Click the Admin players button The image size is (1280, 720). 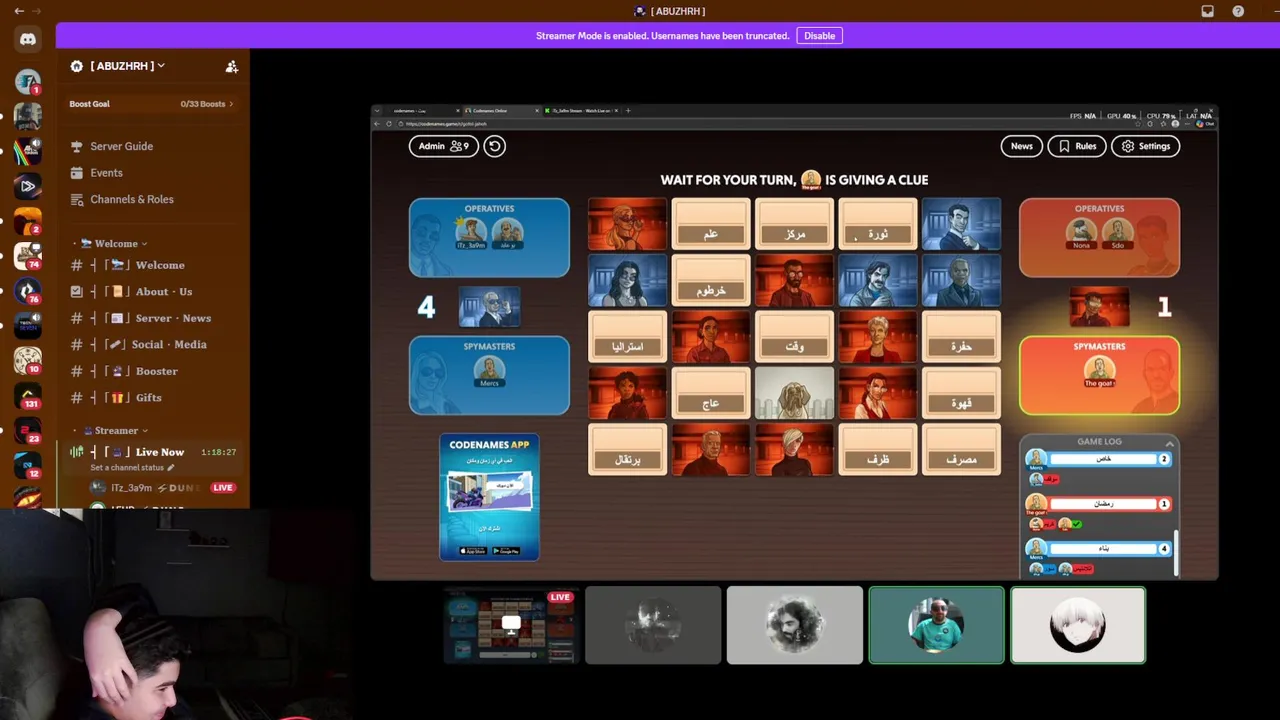pyautogui.click(x=443, y=146)
